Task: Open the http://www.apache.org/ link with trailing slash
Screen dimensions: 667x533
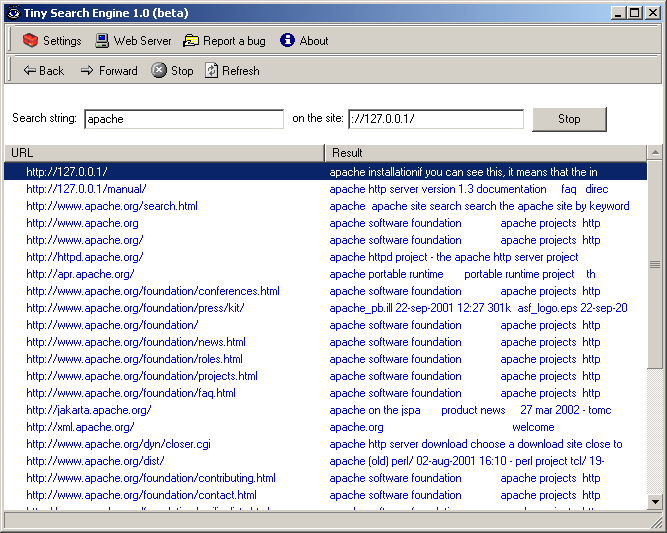Action: (85, 240)
